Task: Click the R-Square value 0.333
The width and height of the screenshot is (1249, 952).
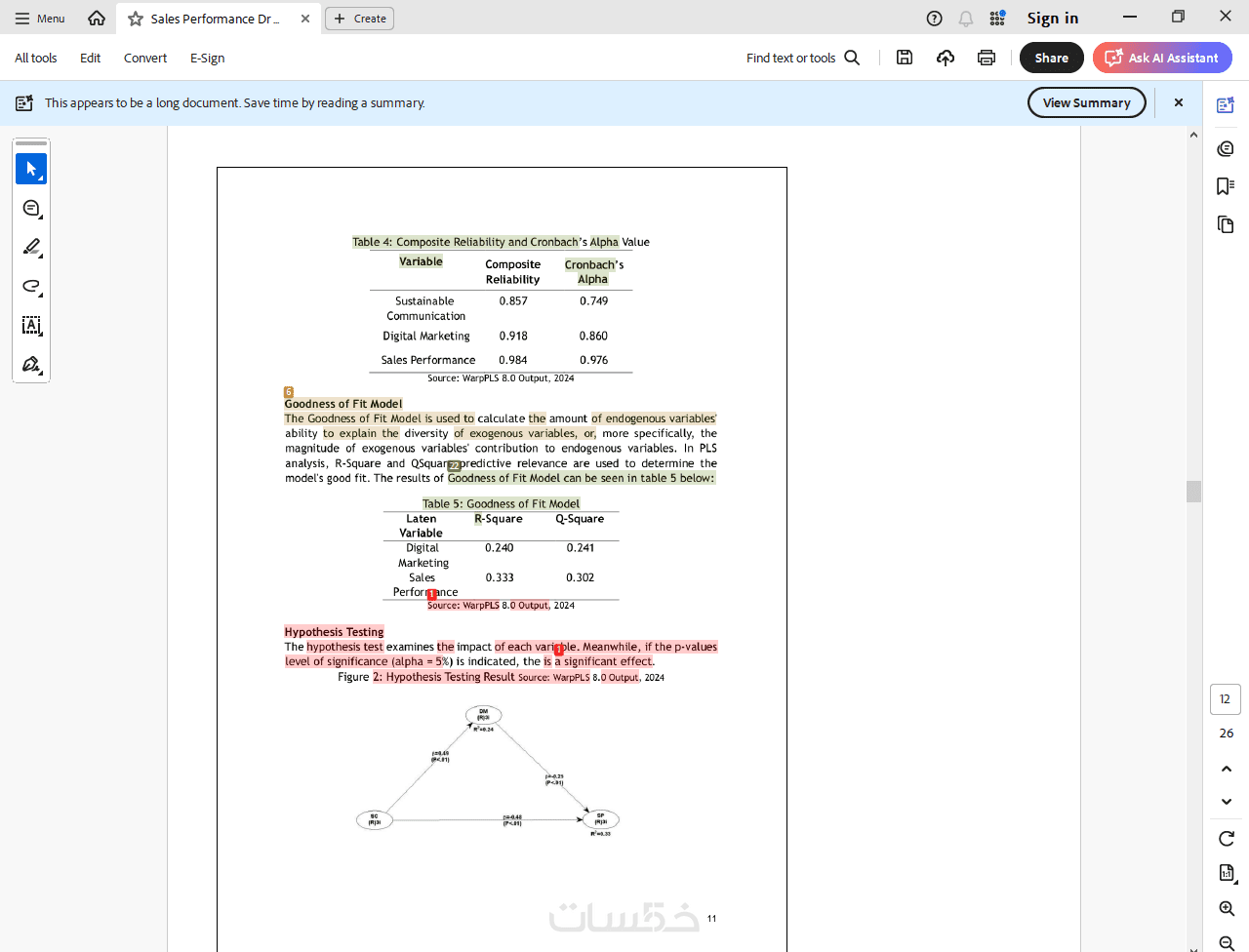Action: tap(500, 577)
